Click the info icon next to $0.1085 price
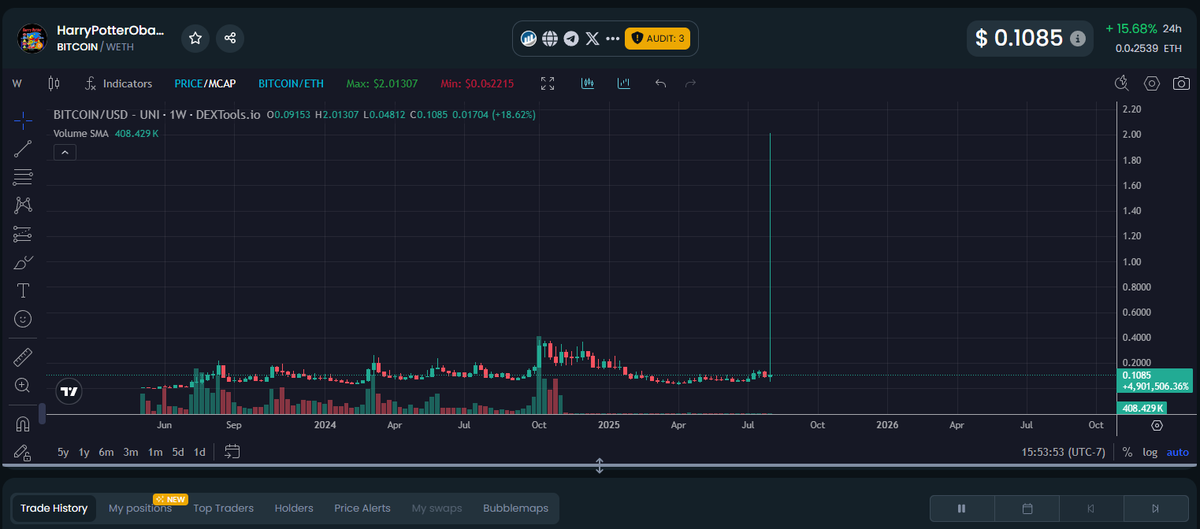The height and width of the screenshot is (529, 1200). (1077, 39)
